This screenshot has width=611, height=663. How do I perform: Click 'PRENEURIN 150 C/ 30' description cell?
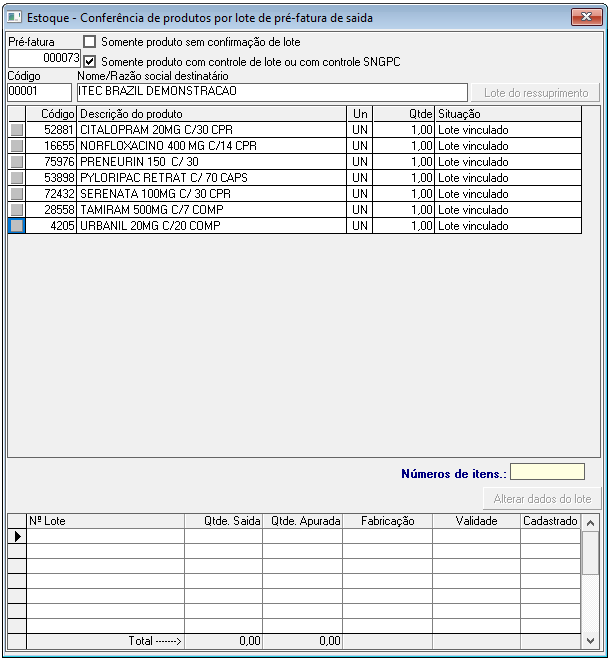click(x=211, y=162)
